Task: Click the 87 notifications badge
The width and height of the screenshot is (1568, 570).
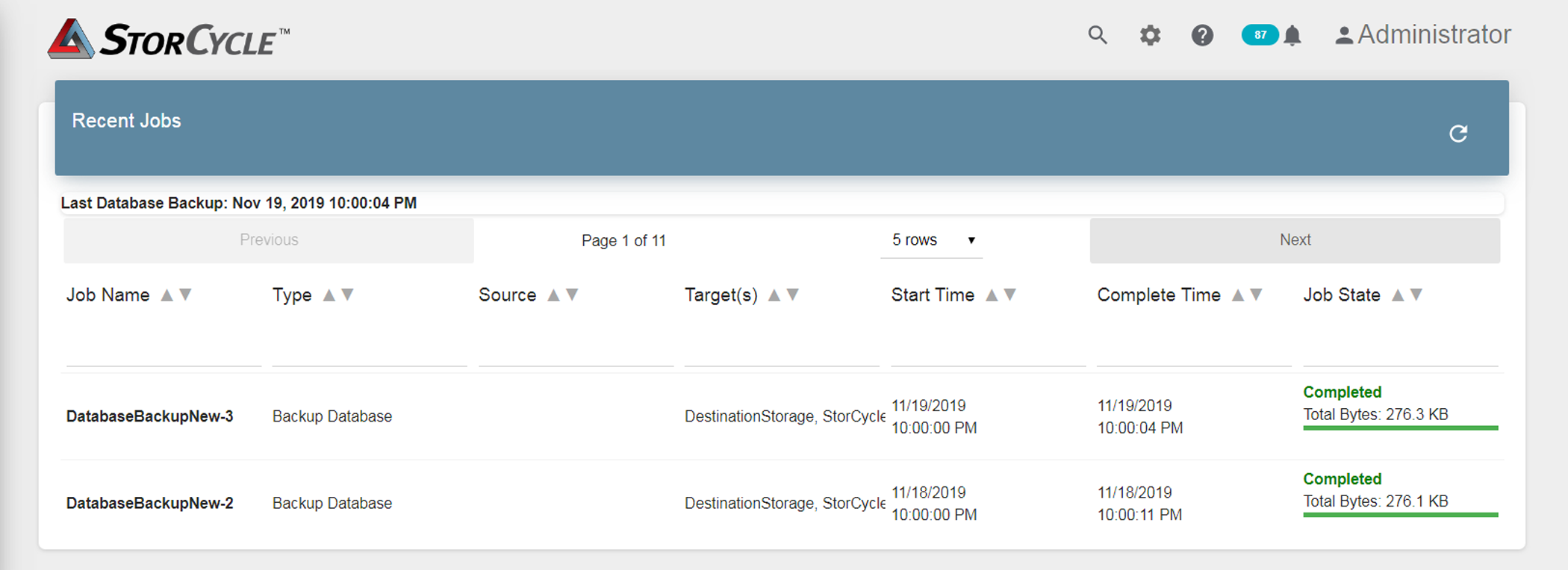Action: 1260,35
